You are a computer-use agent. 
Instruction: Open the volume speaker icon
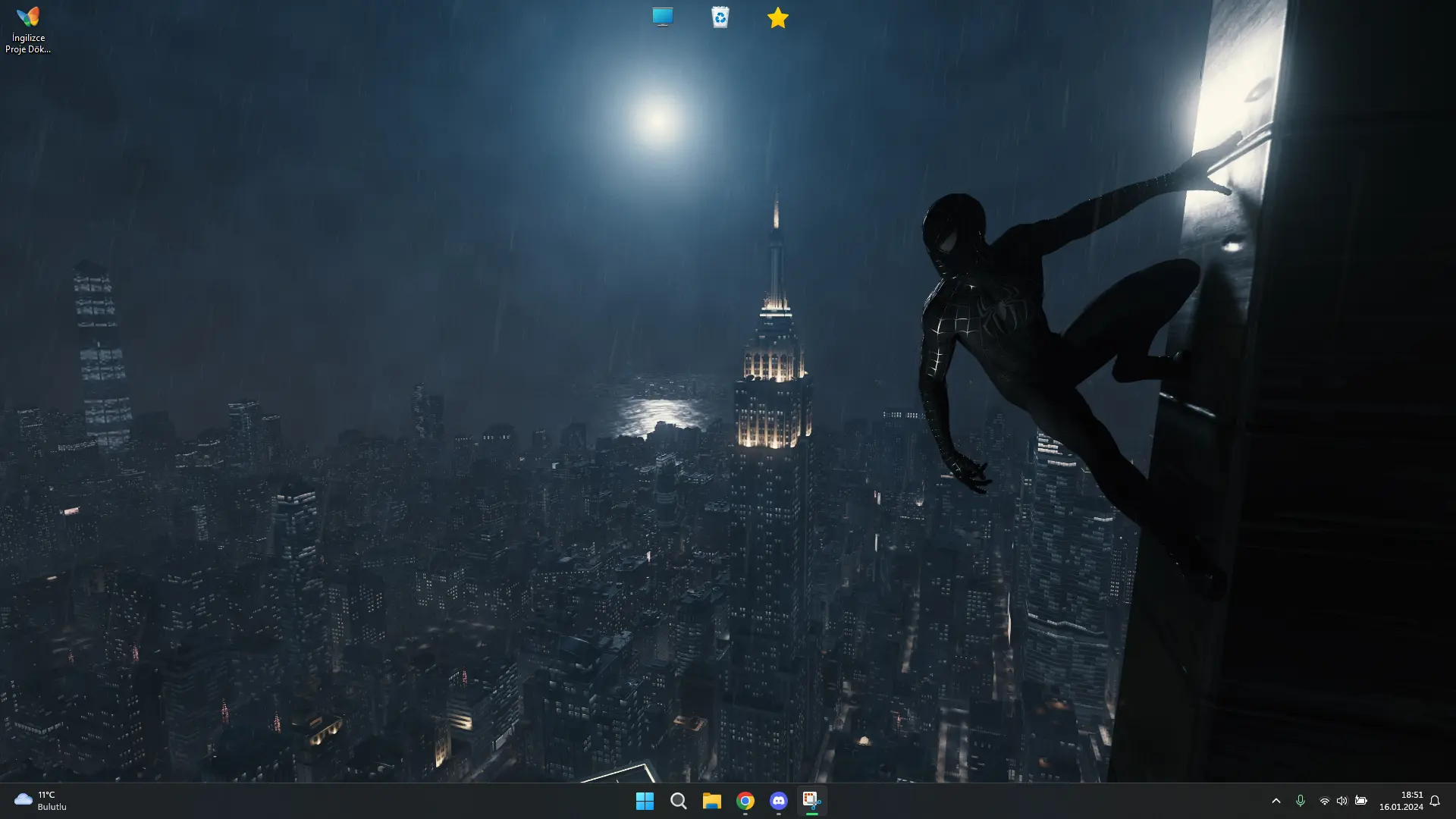[1342, 801]
